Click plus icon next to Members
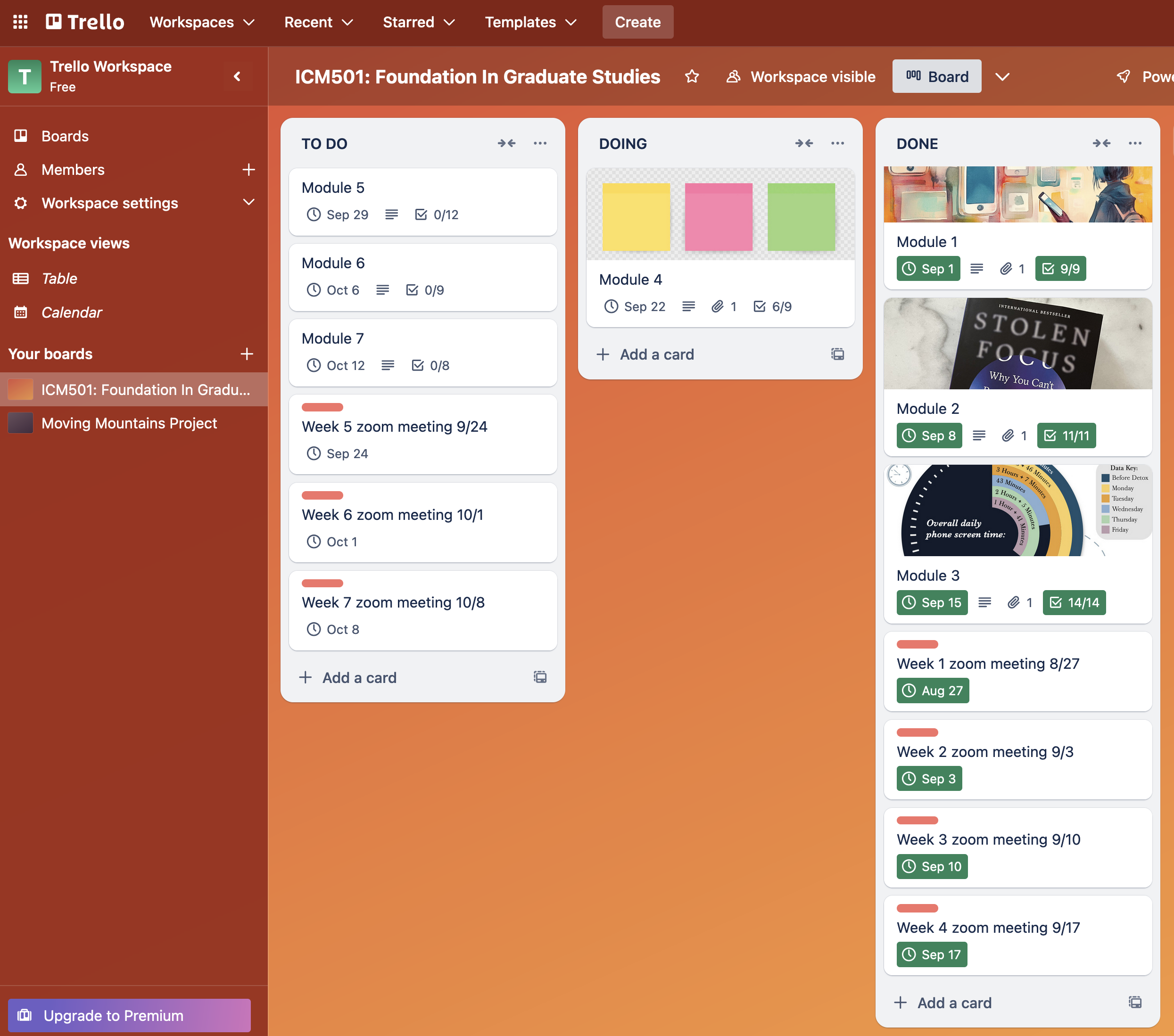The height and width of the screenshot is (1036, 1174). [x=248, y=169]
